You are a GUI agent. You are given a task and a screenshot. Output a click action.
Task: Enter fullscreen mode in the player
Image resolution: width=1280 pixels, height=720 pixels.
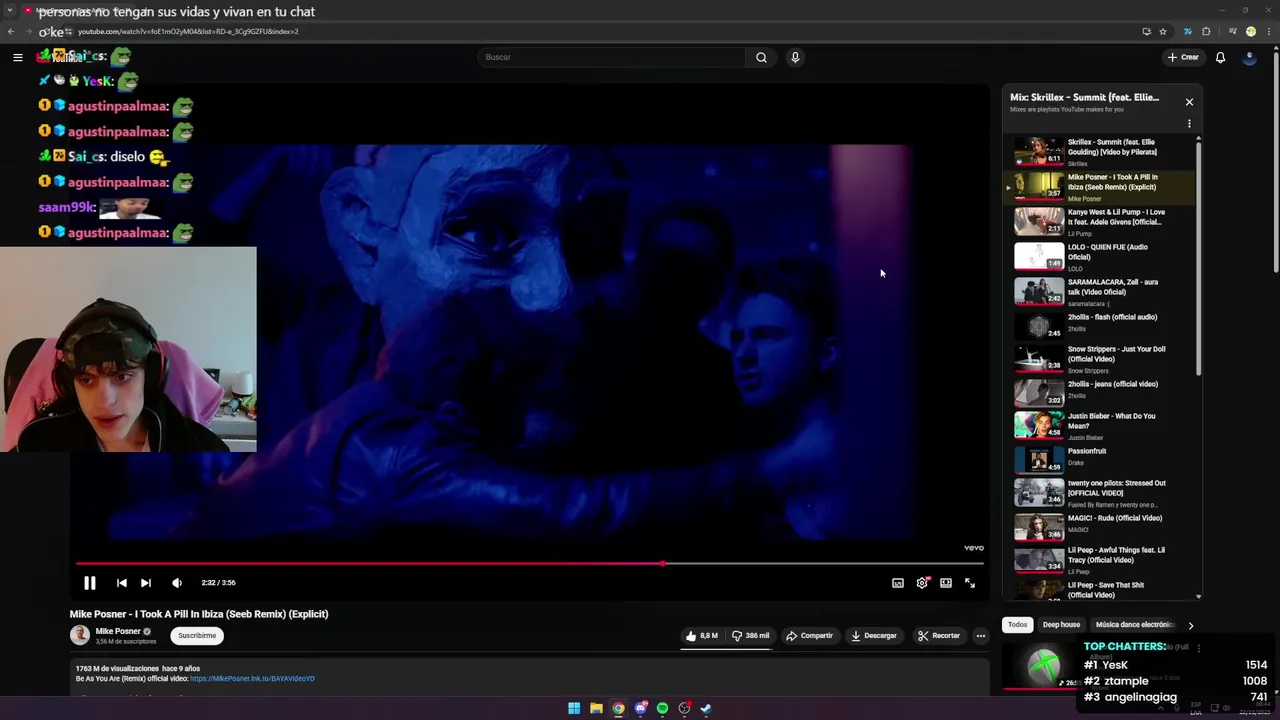(970, 583)
